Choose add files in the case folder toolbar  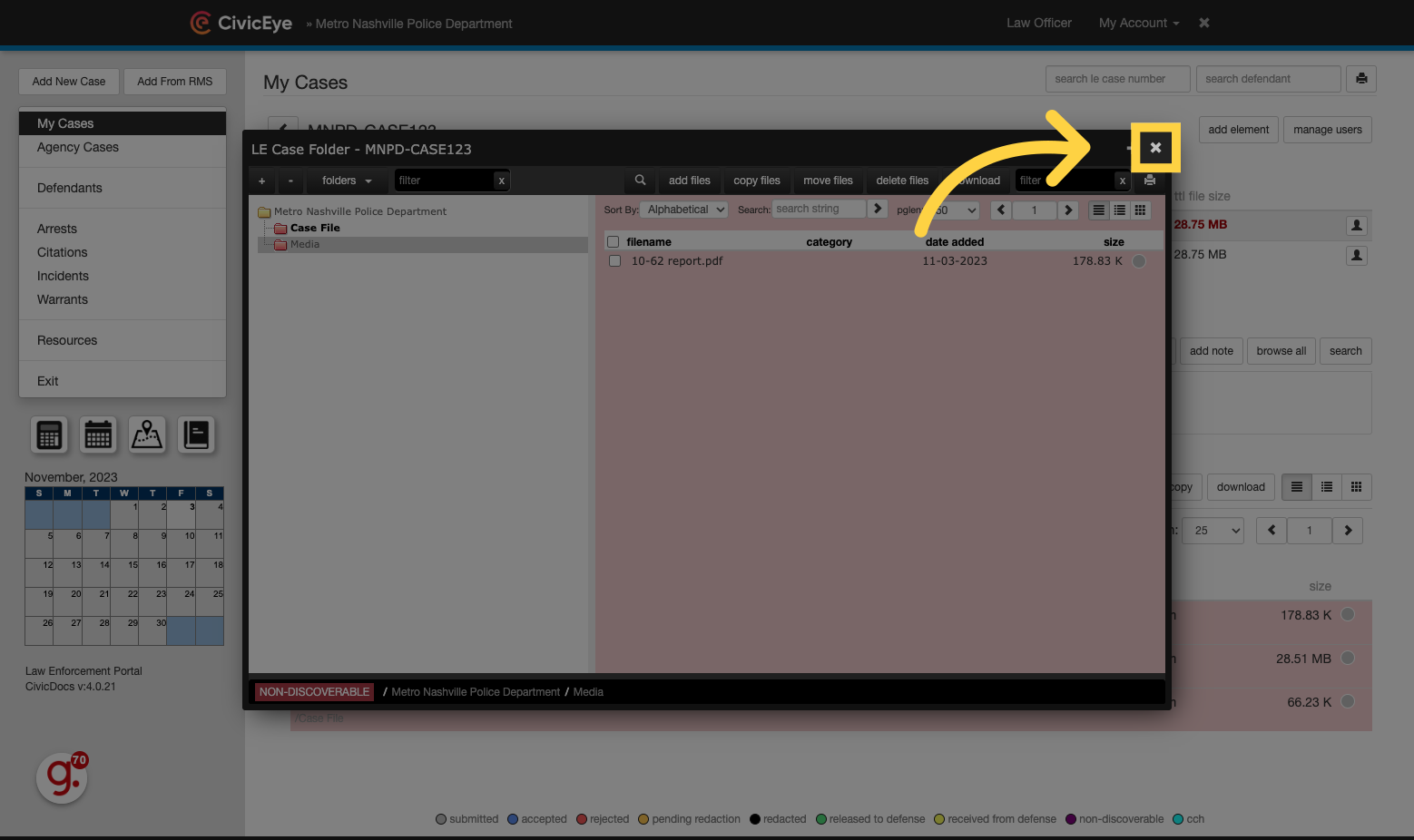690,181
